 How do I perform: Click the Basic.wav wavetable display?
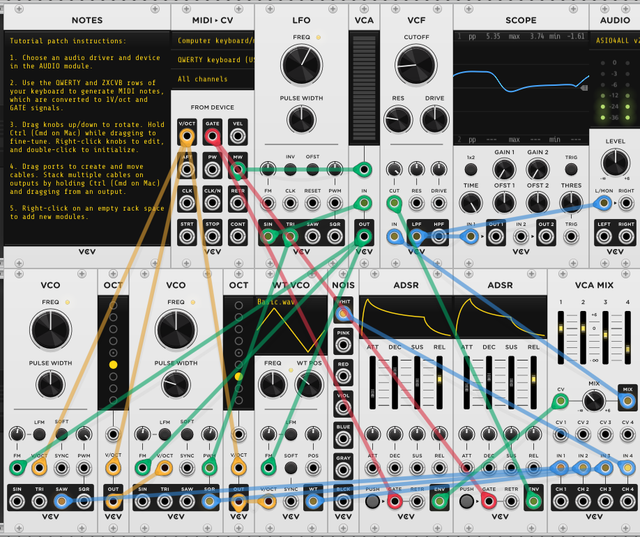tap(291, 325)
